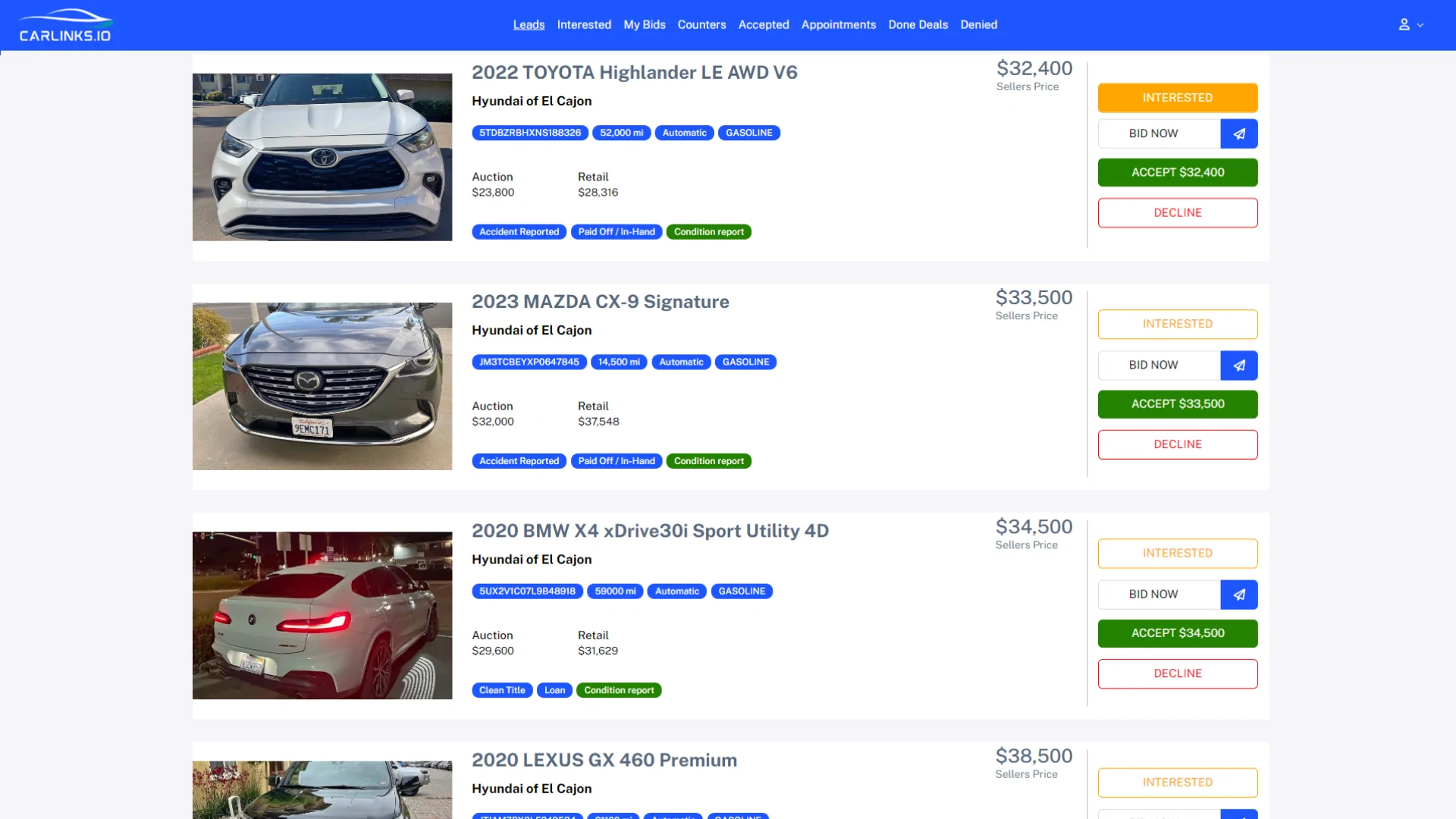Click the Mazda CX-9 BID NOW field
The image size is (1456, 819).
1159,366
